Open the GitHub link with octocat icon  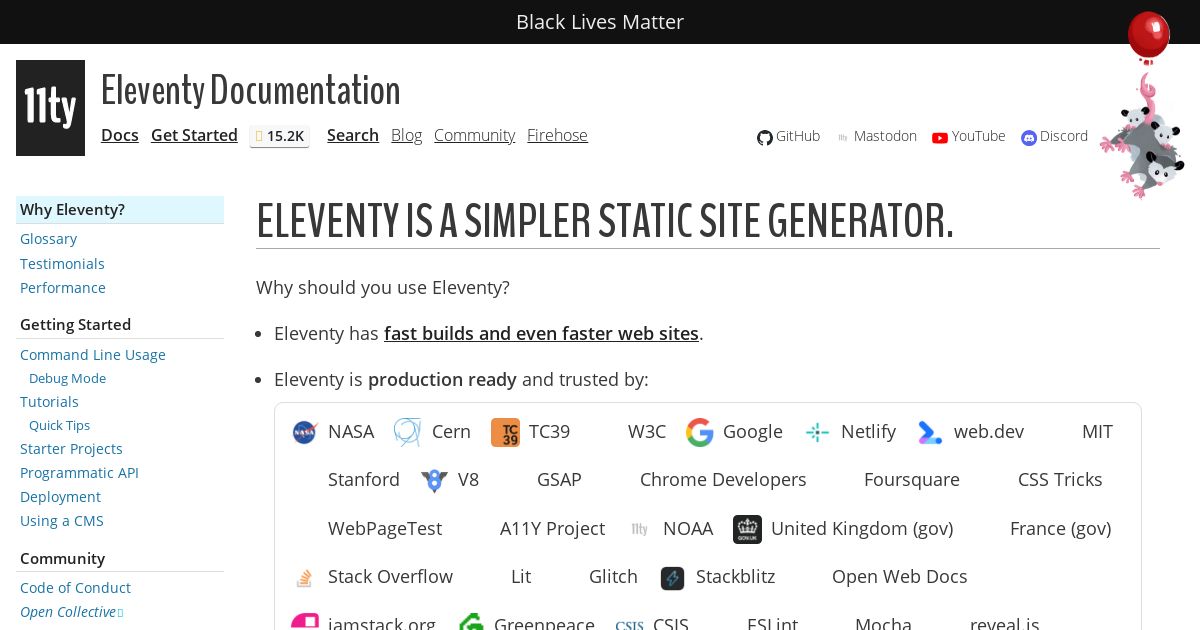[x=788, y=137]
